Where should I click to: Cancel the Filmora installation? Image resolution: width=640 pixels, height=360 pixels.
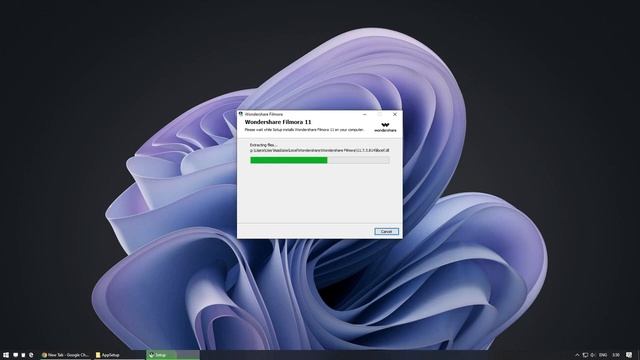tap(386, 231)
